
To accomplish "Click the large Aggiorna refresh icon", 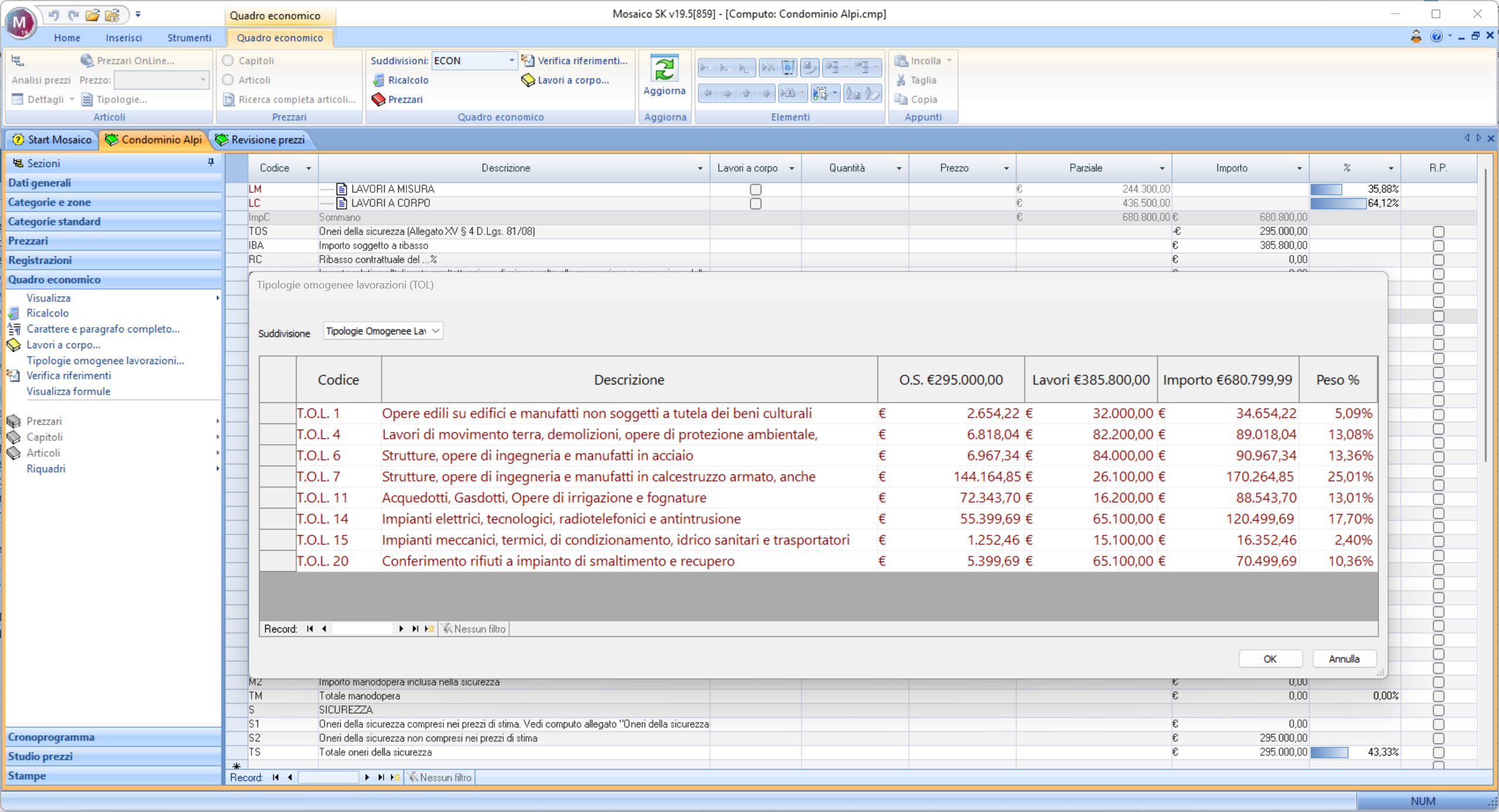I will [x=664, y=69].
